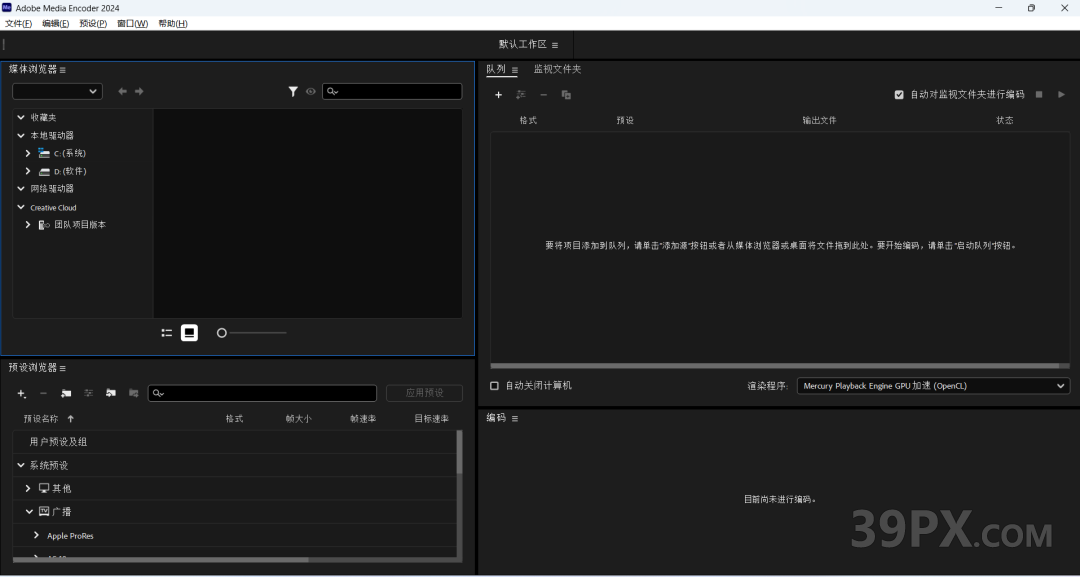Screen dimensions: 1080x577
Task: Collapse the 收藏夹 tree node
Action: 21,118
